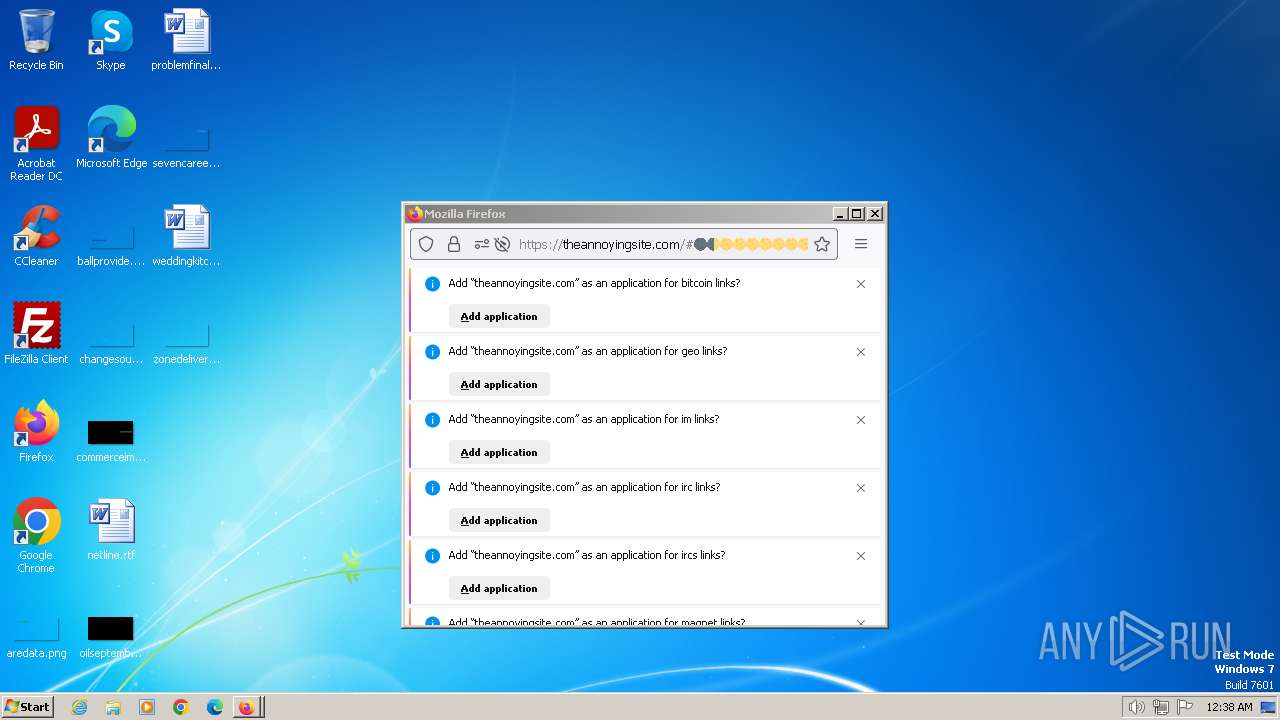Open the Firefox hamburger menu
1280x720 pixels.
tap(861, 244)
